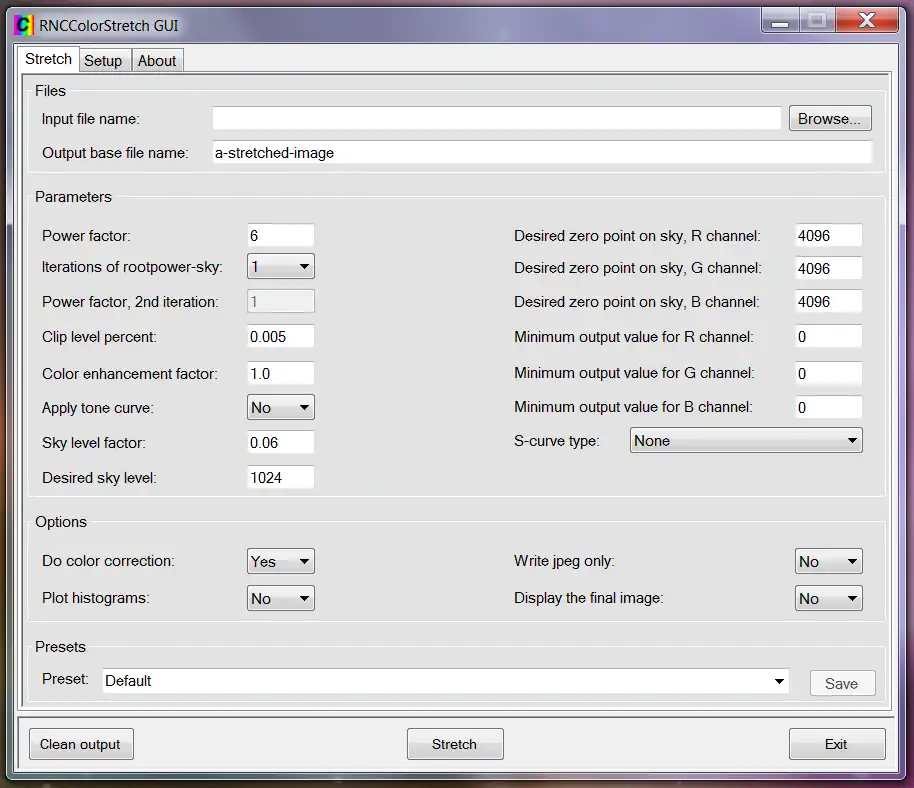Open Display the final image dropdown

coord(828,598)
